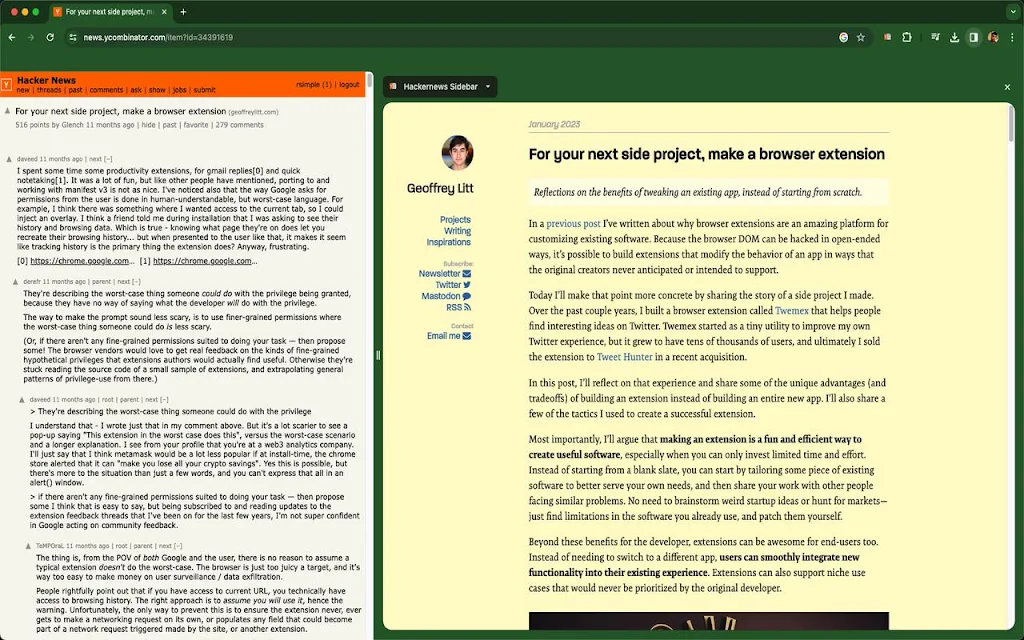Open the Chrome profile avatar
Viewport: 1024px width, 640px height.
coord(993,37)
